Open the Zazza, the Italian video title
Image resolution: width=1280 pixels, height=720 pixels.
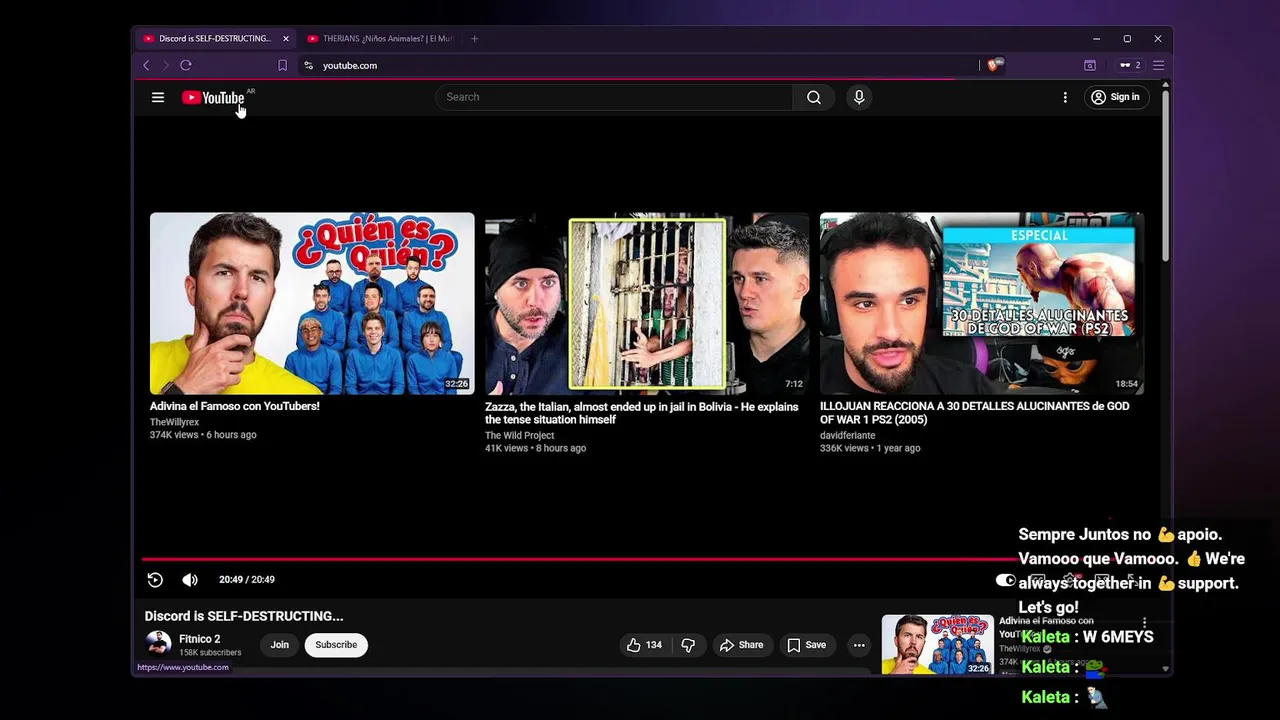point(642,413)
